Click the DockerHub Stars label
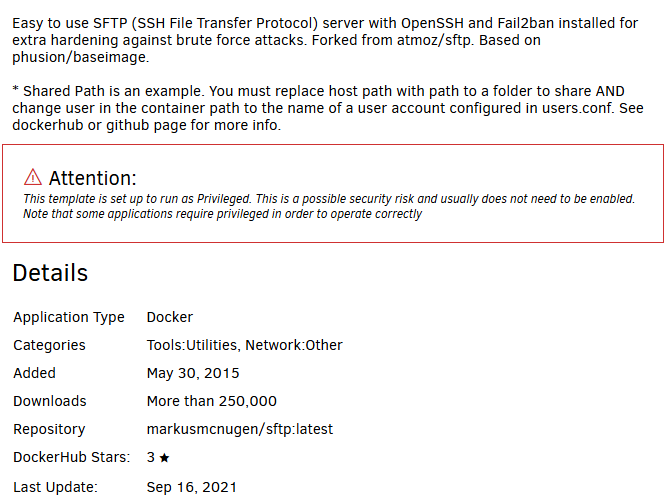 click(x=72, y=457)
